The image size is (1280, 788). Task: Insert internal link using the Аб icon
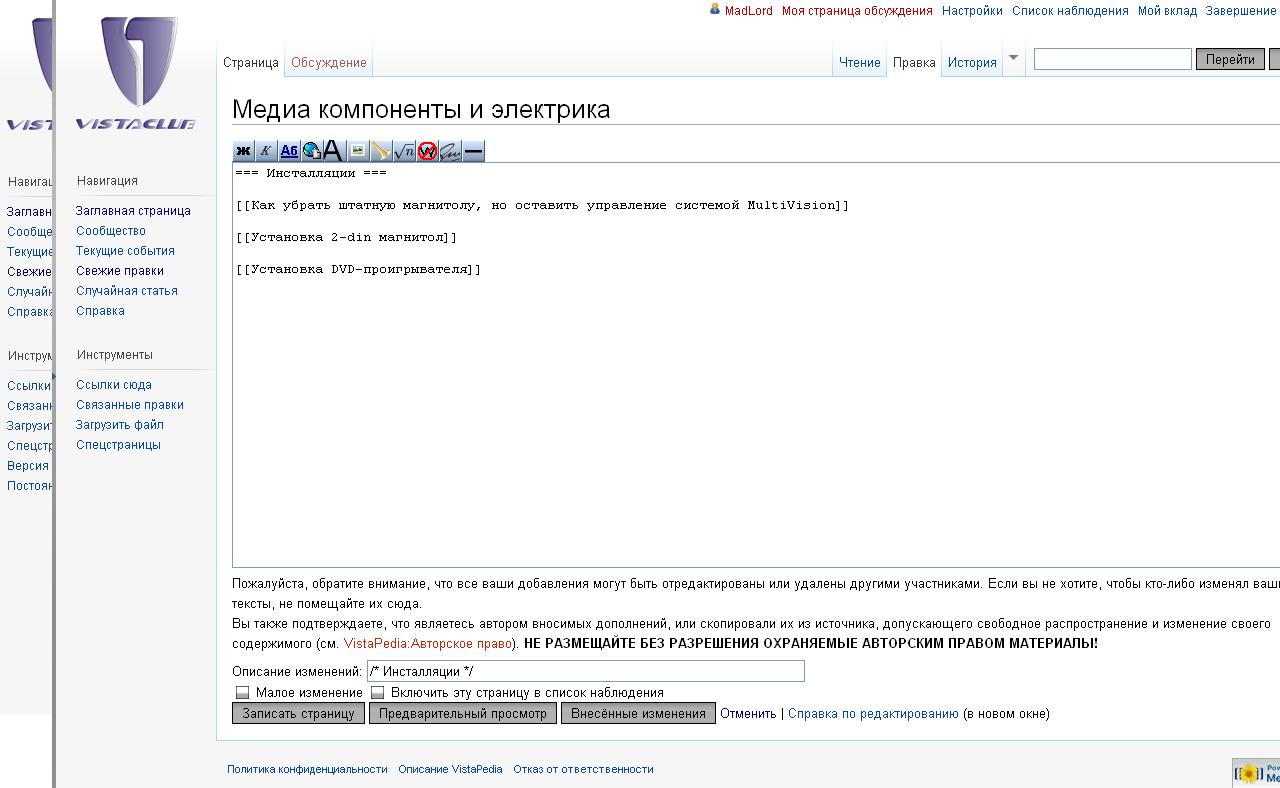(x=289, y=151)
